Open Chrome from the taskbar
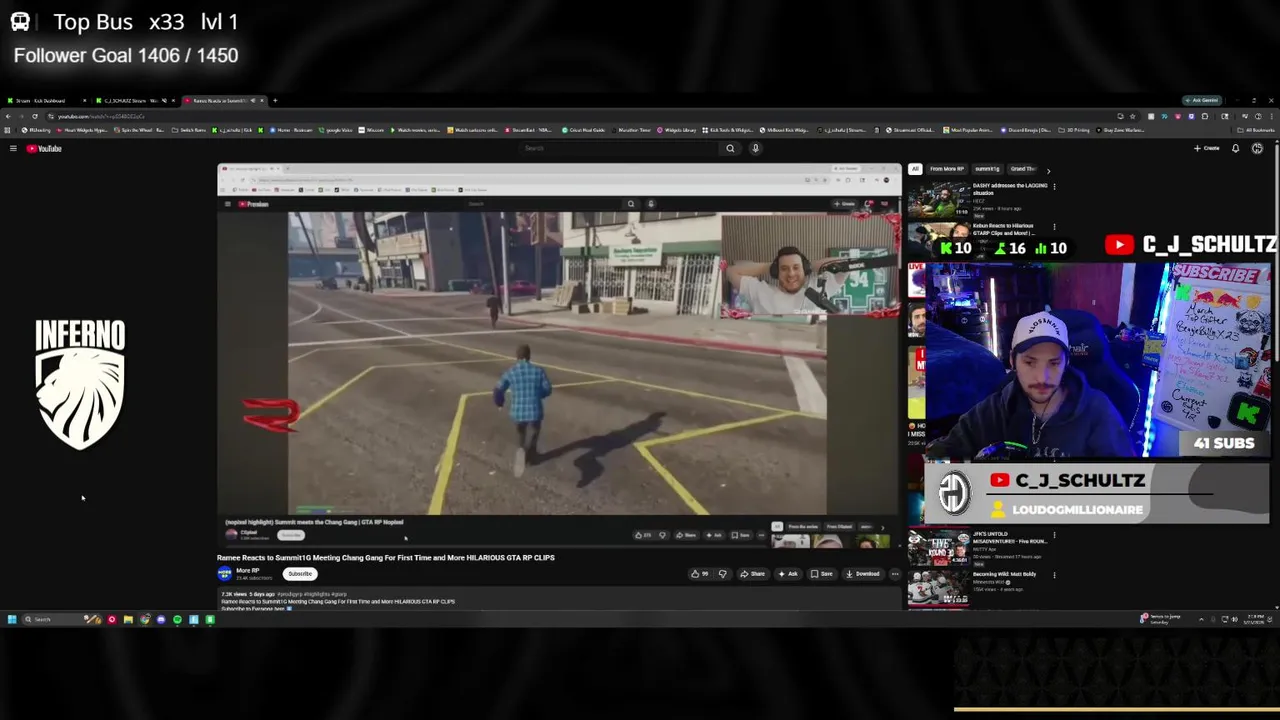This screenshot has height=720, width=1280. 145,620
